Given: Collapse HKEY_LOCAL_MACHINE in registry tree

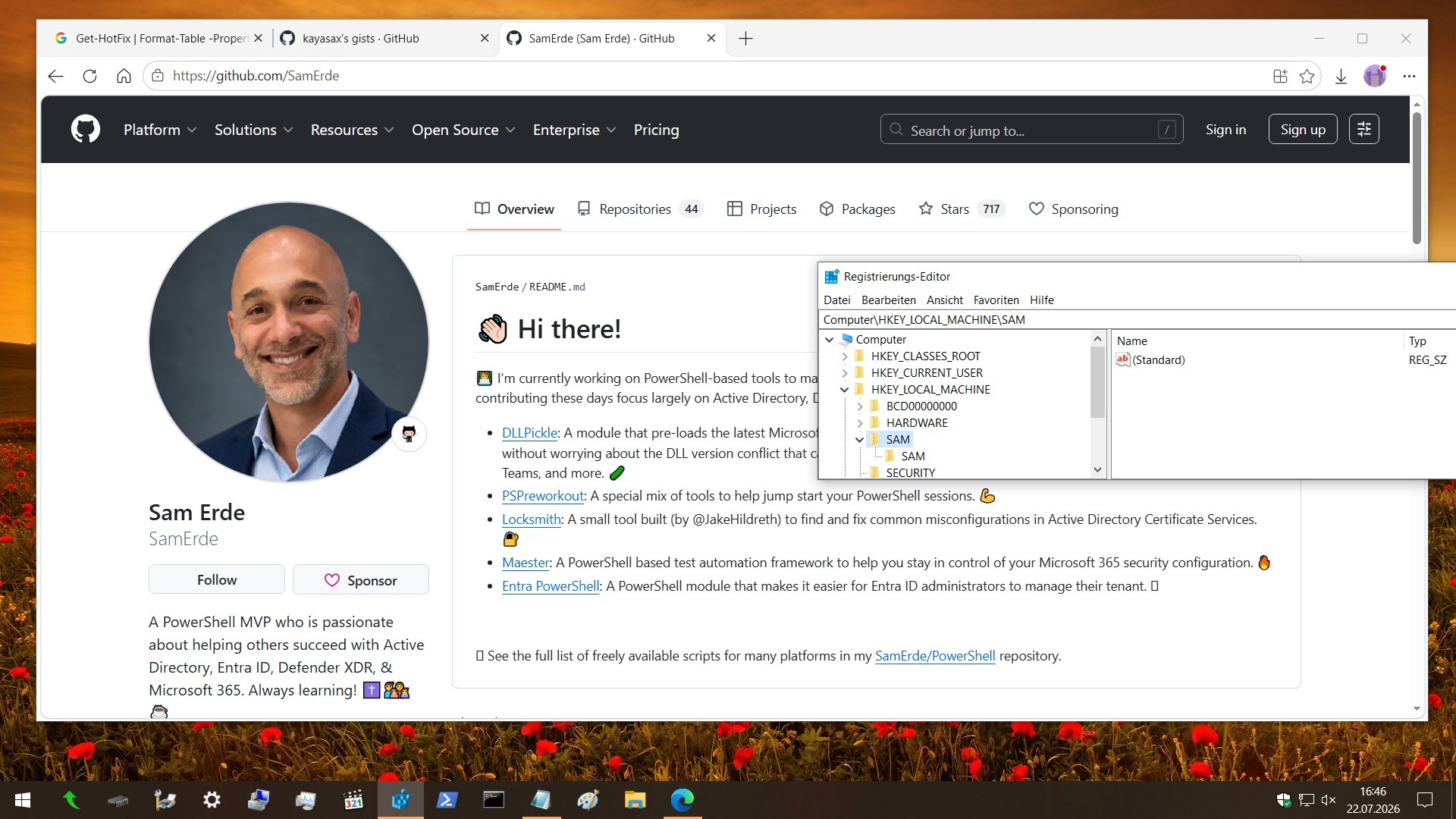Looking at the screenshot, I should coord(845,390).
